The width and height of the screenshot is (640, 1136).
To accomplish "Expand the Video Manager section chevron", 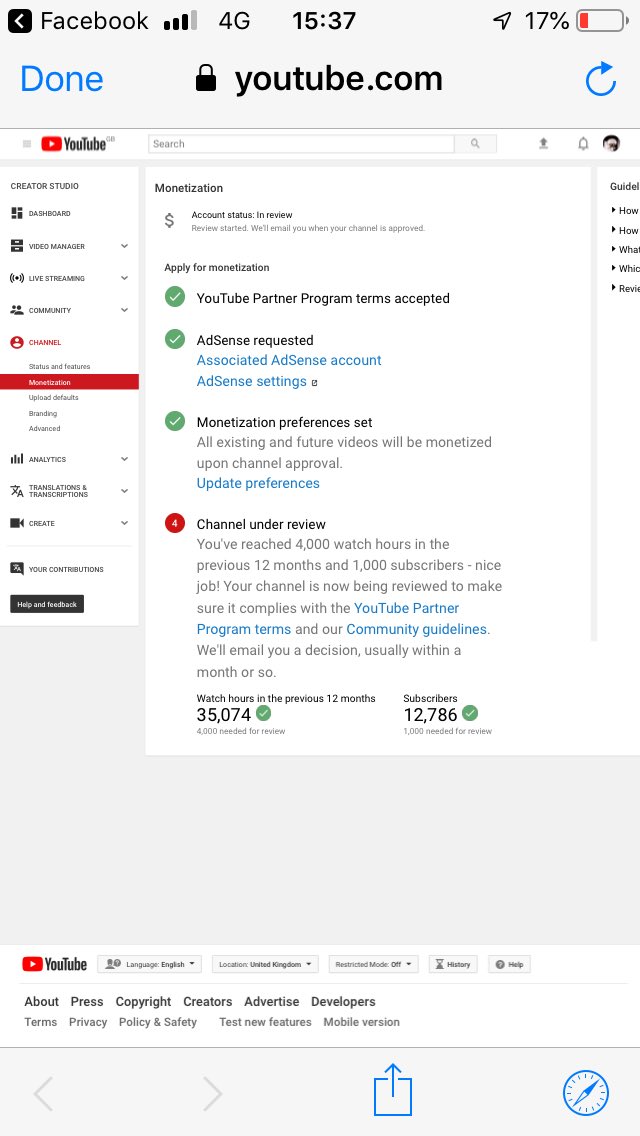I will point(125,246).
